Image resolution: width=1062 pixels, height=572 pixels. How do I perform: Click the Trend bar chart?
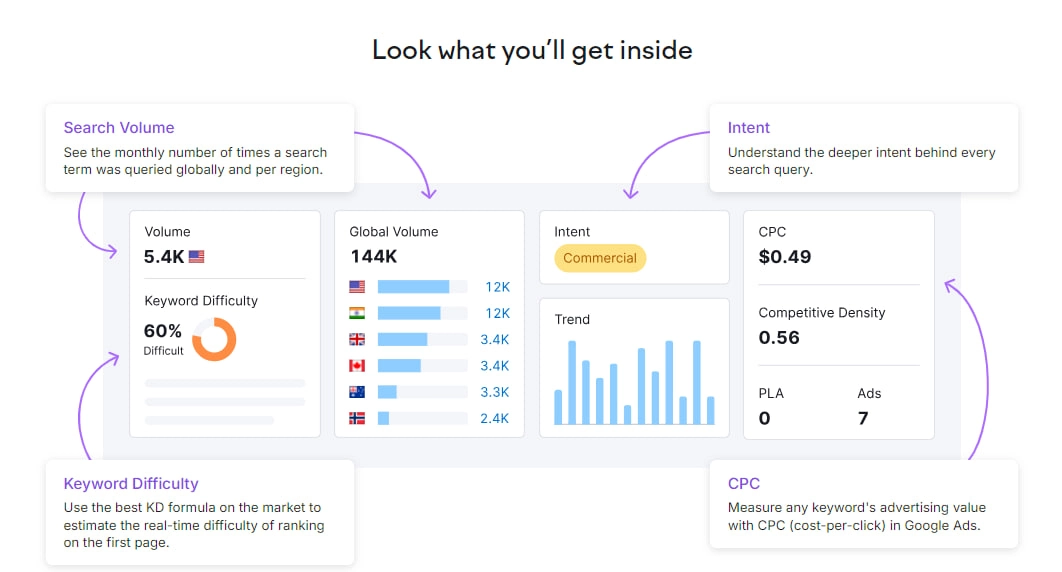click(635, 382)
